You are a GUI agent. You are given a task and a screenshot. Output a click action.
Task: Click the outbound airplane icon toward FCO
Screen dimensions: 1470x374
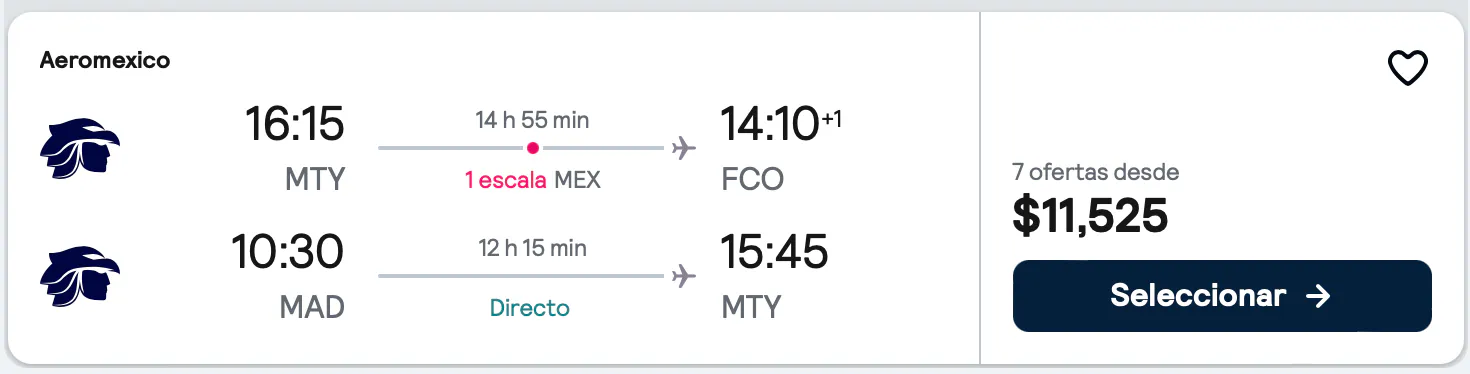(684, 149)
